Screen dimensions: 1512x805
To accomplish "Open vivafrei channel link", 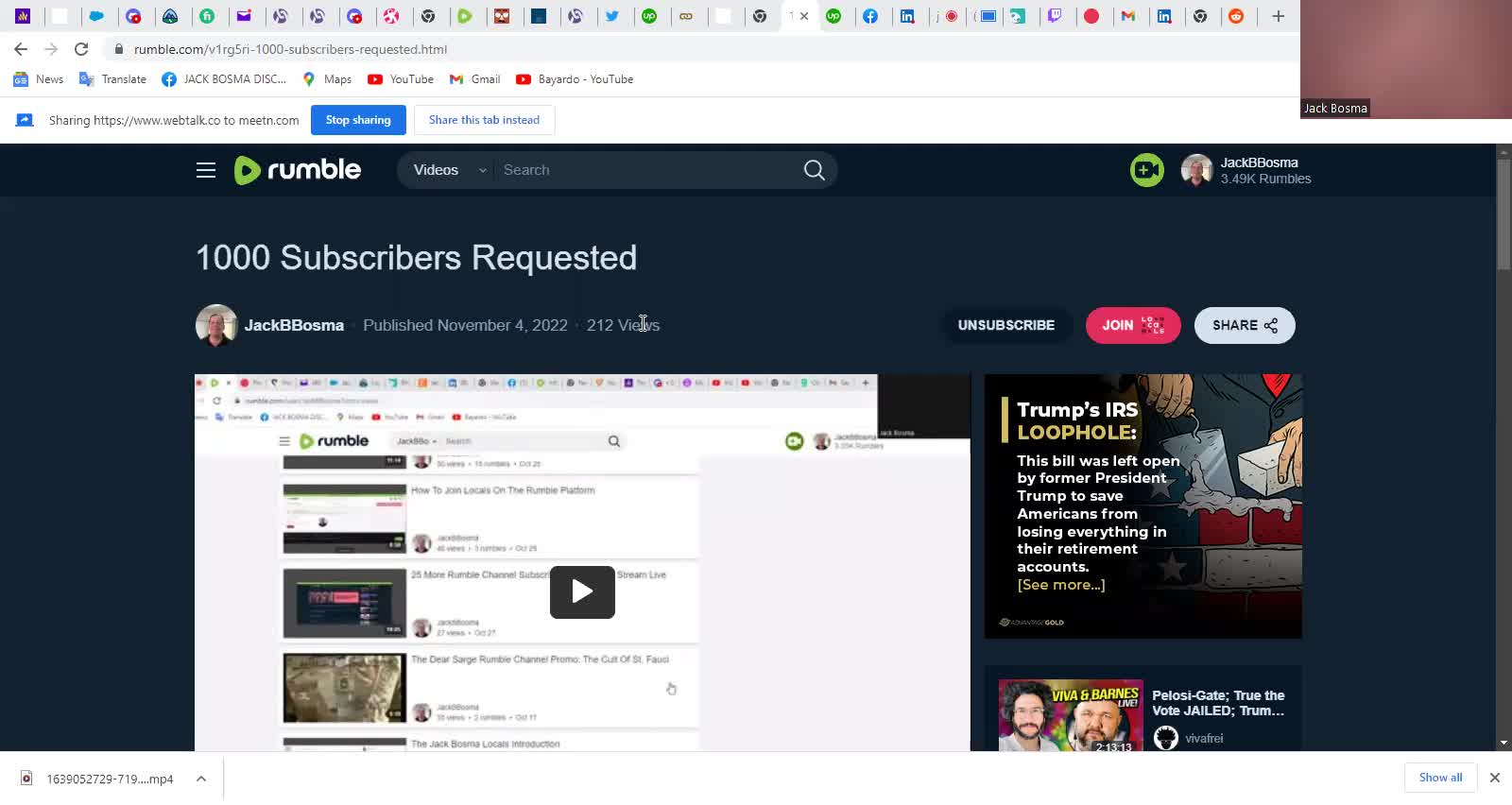I will pyautogui.click(x=1204, y=738).
